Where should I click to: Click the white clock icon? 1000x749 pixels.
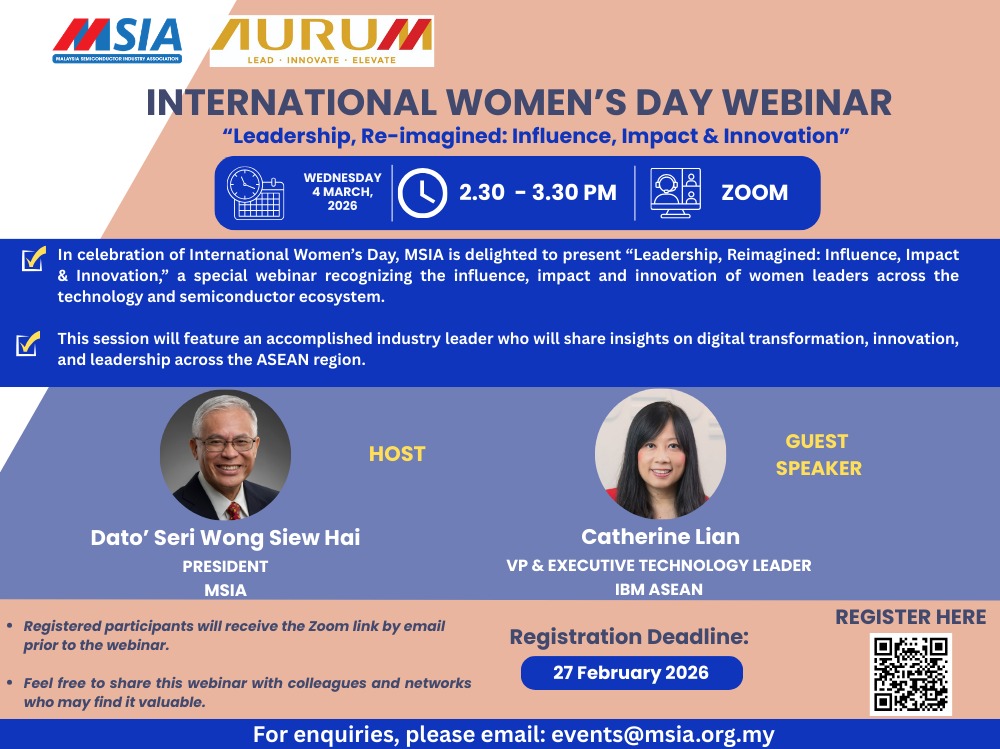tap(422, 193)
